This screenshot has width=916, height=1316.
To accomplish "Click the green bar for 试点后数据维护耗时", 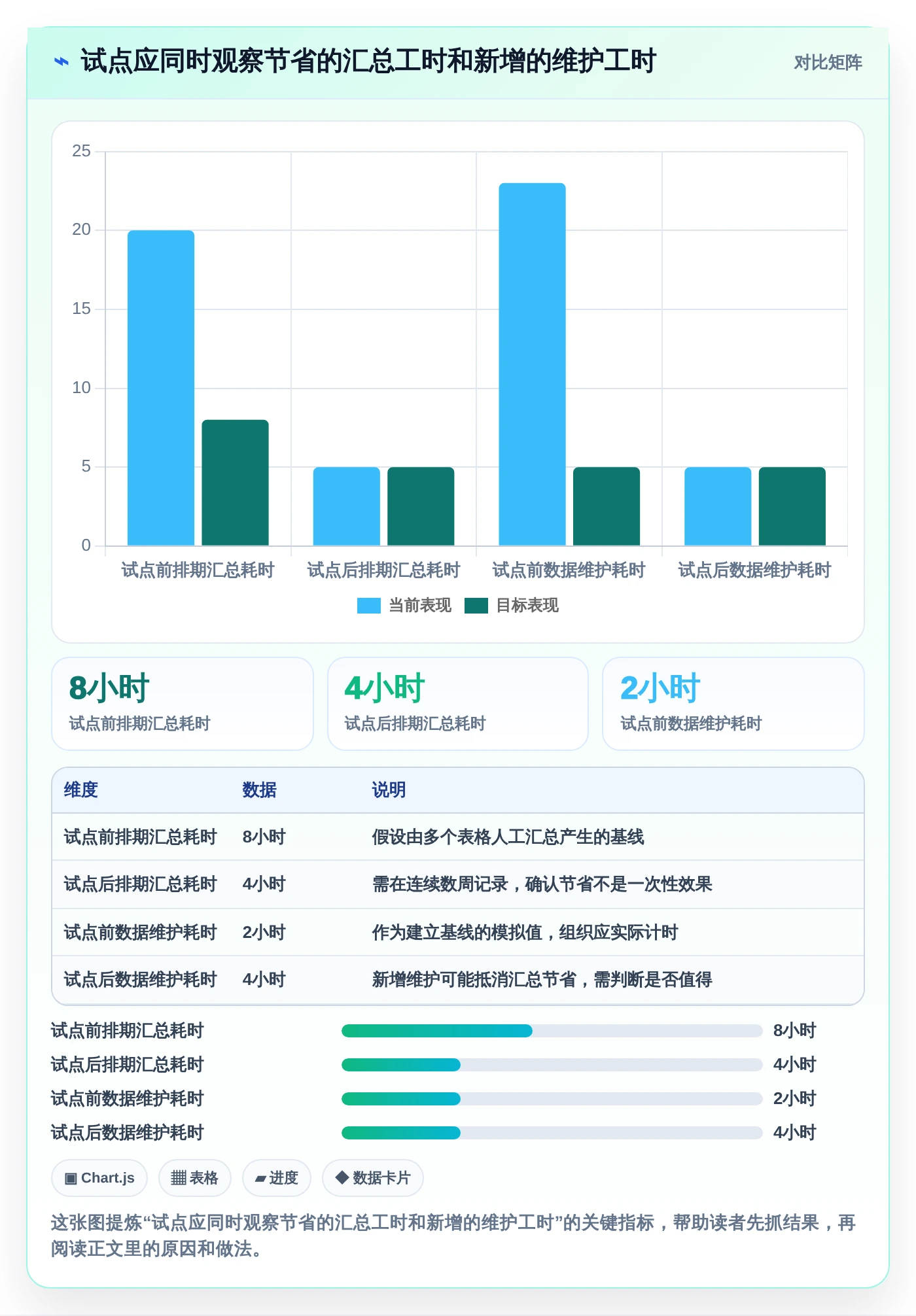I will click(792, 506).
